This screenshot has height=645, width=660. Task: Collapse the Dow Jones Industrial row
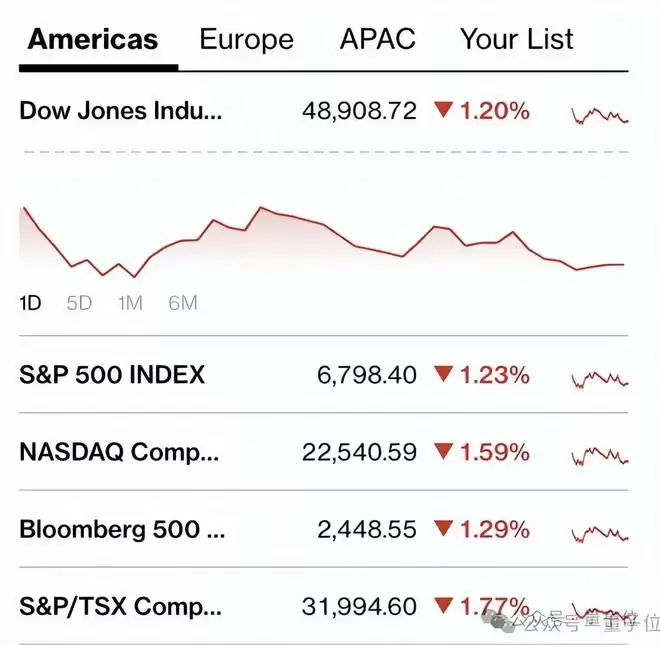coord(120,111)
